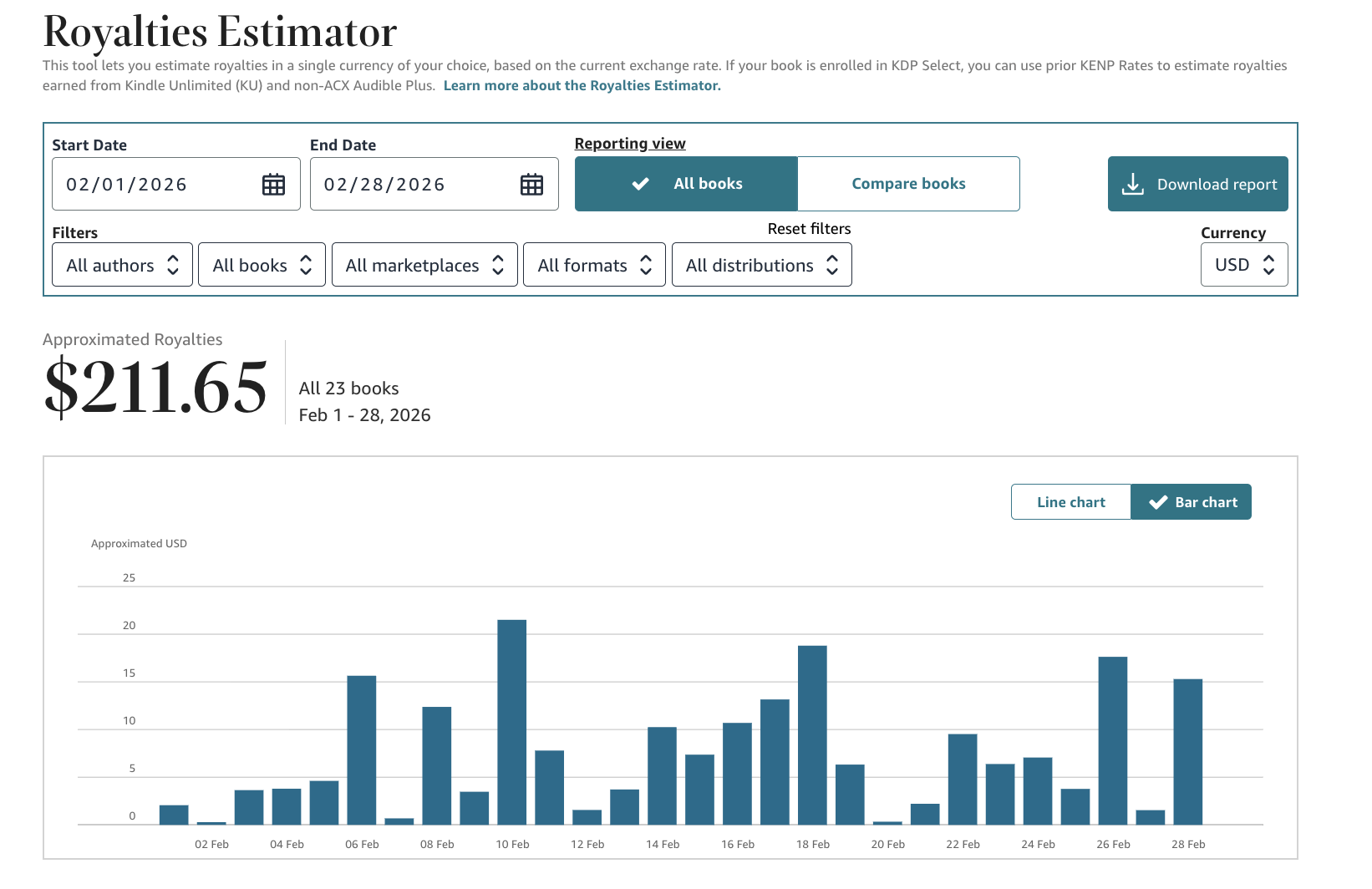Screen dimensions: 1372x889
Task: Click the up-down arrows beside All distributions
Action: [x=832, y=265]
